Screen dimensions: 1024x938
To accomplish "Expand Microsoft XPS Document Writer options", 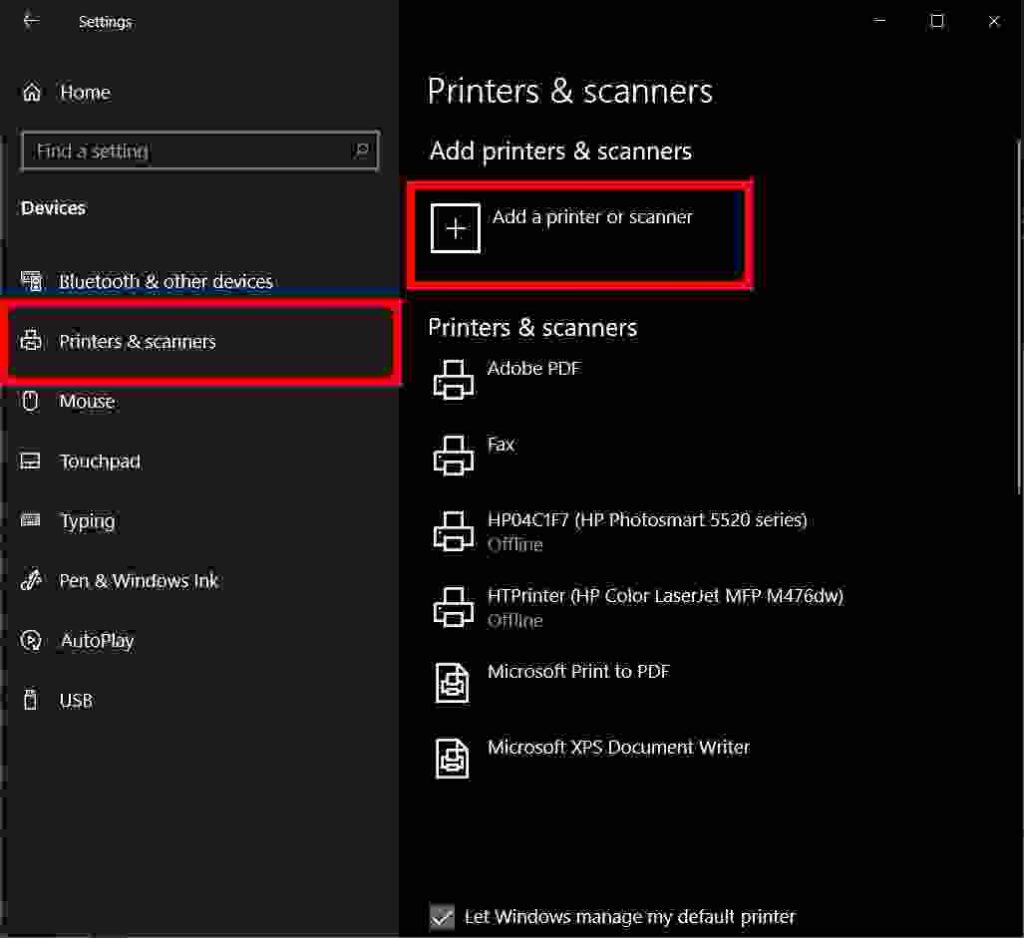I will pos(619,758).
